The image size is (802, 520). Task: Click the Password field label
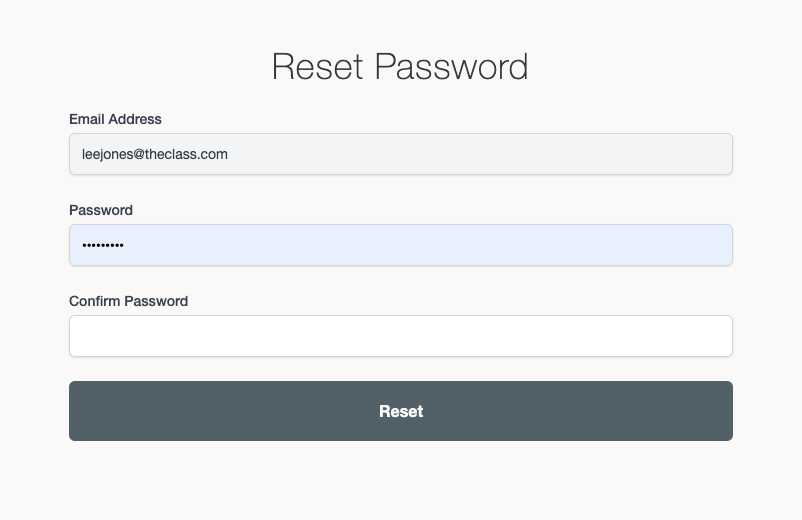(x=101, y=210)
